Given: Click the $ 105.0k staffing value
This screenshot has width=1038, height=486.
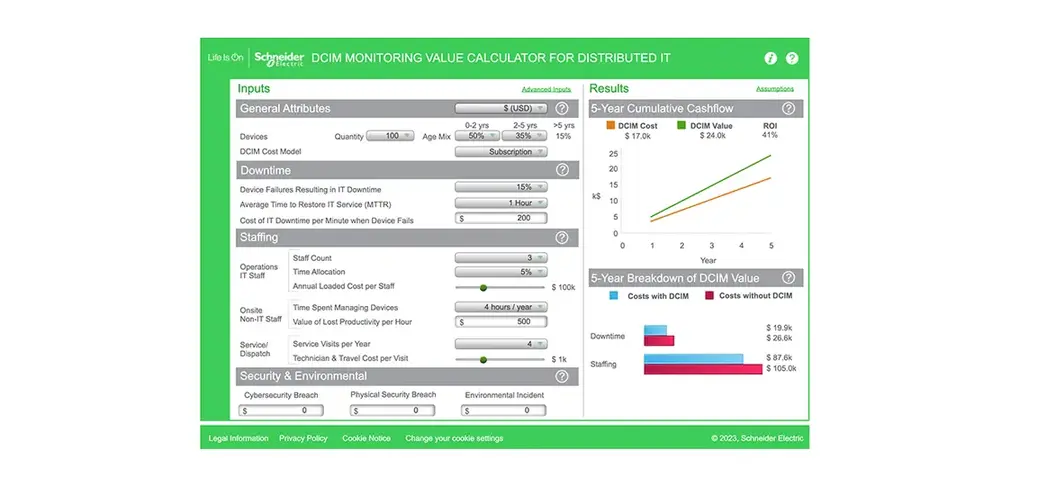Looking at the screenshot, I should (781, 369).
